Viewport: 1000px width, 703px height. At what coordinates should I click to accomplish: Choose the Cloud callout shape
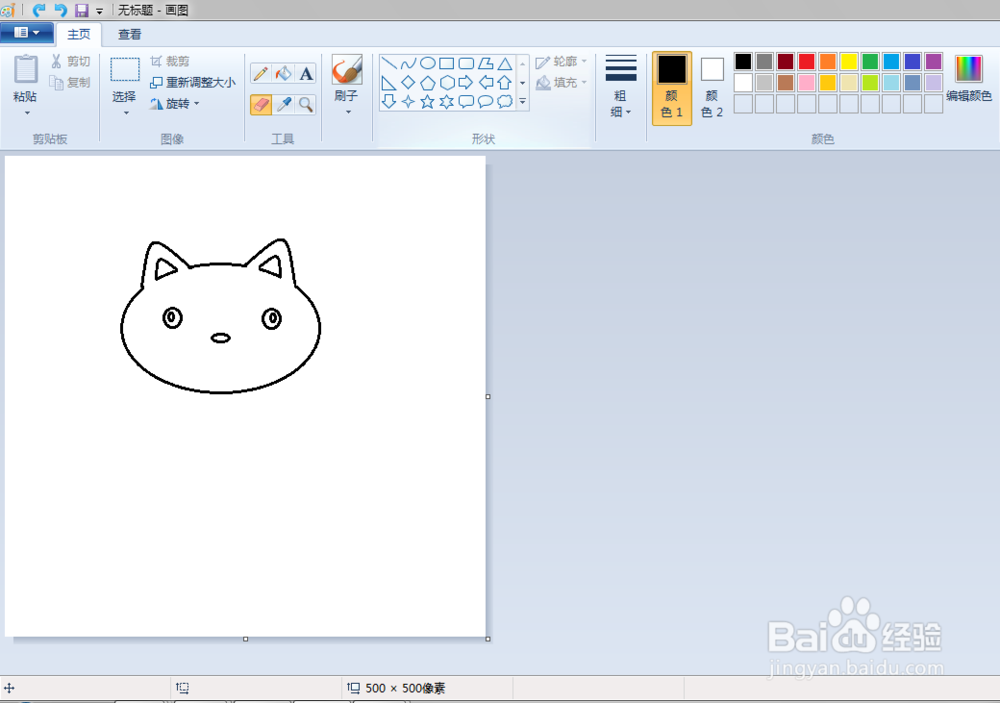504,101
